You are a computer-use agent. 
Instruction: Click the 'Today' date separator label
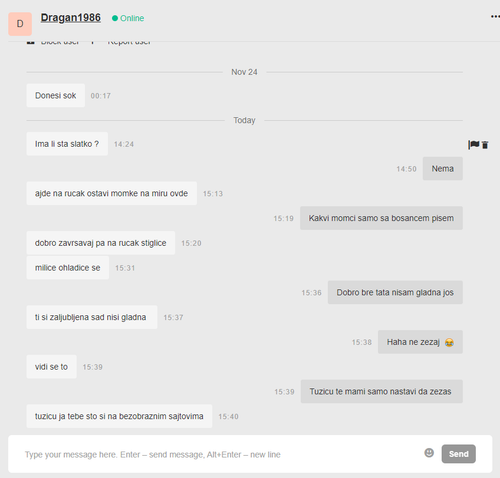coord(244,120)
